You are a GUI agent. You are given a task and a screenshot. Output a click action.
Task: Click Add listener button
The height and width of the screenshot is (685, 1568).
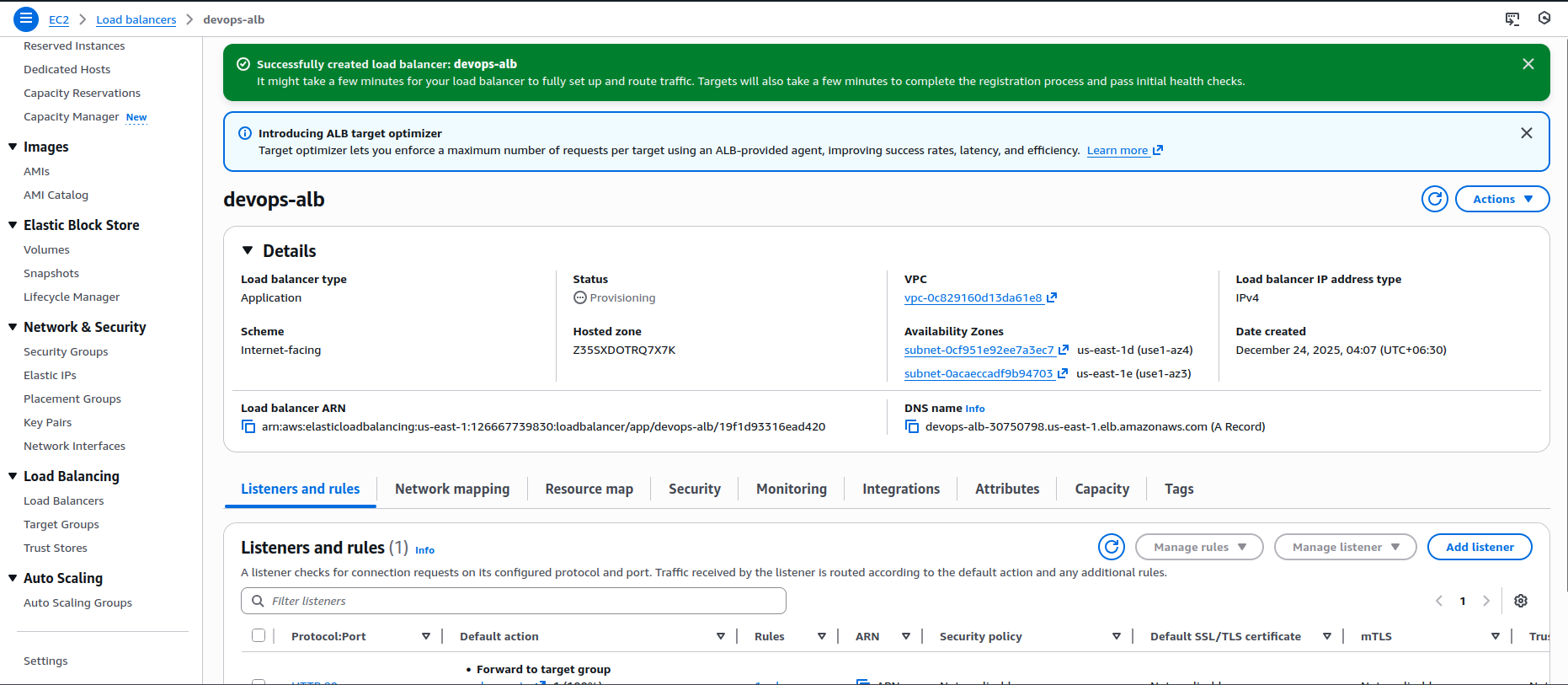click(x=1480, y=547)
